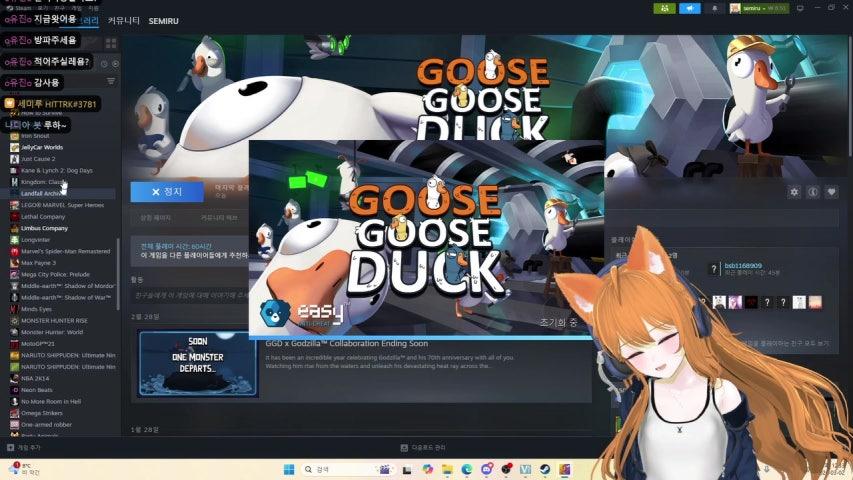Open friend bsb1168909 profile link
This screenshot has width=853, height=480.
(x=743, y=265)
